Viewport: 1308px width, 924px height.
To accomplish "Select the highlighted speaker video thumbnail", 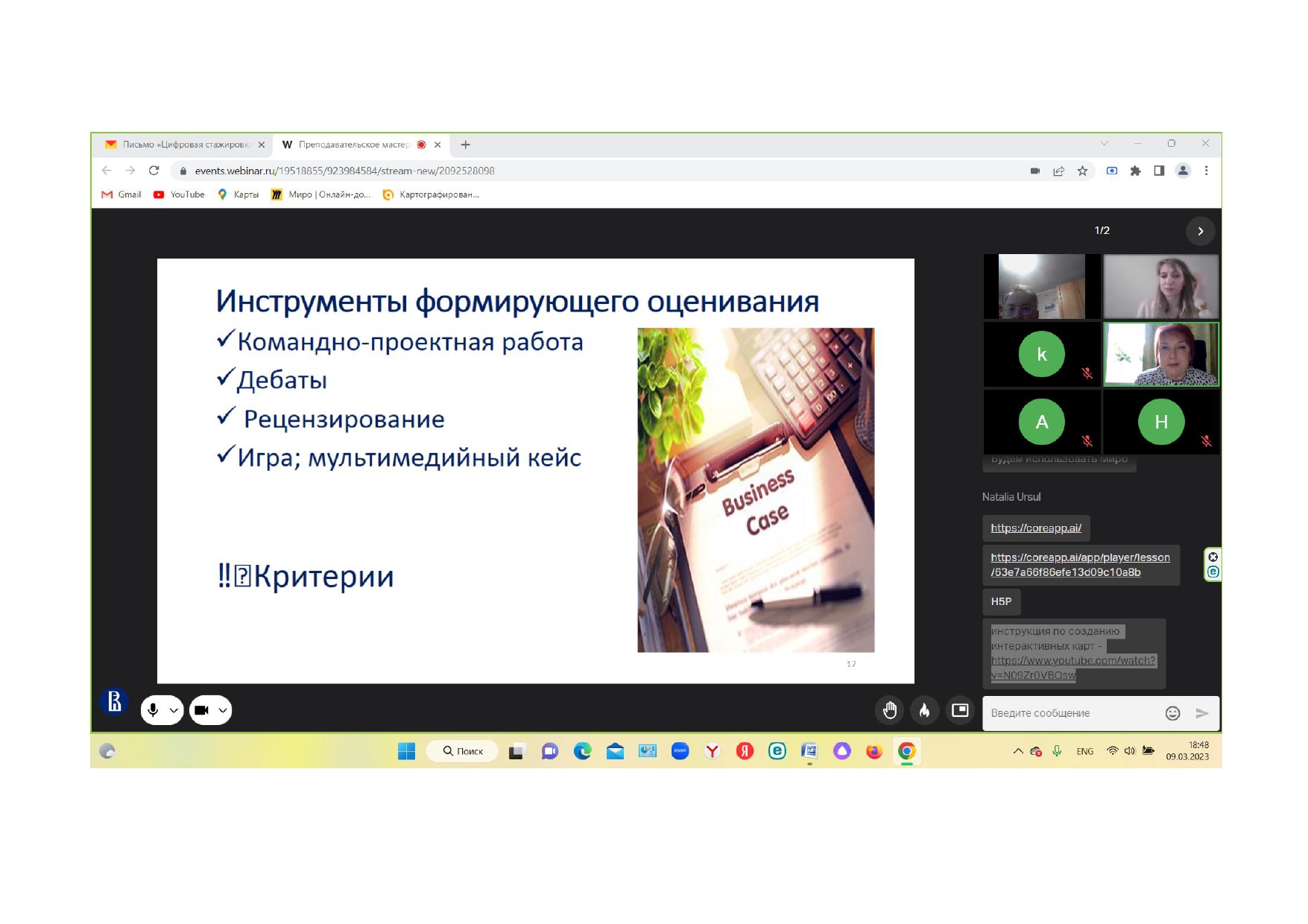I will [x=1160, y=355].
